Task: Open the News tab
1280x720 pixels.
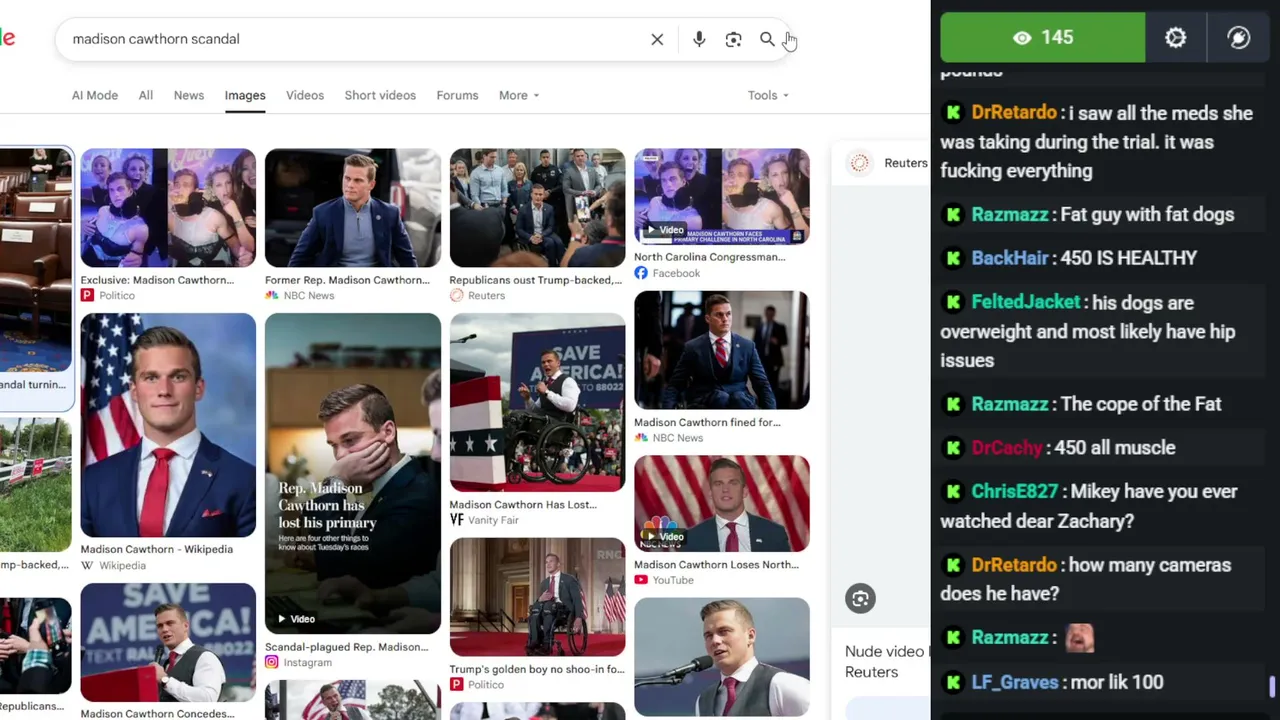Action: (189, 95)
